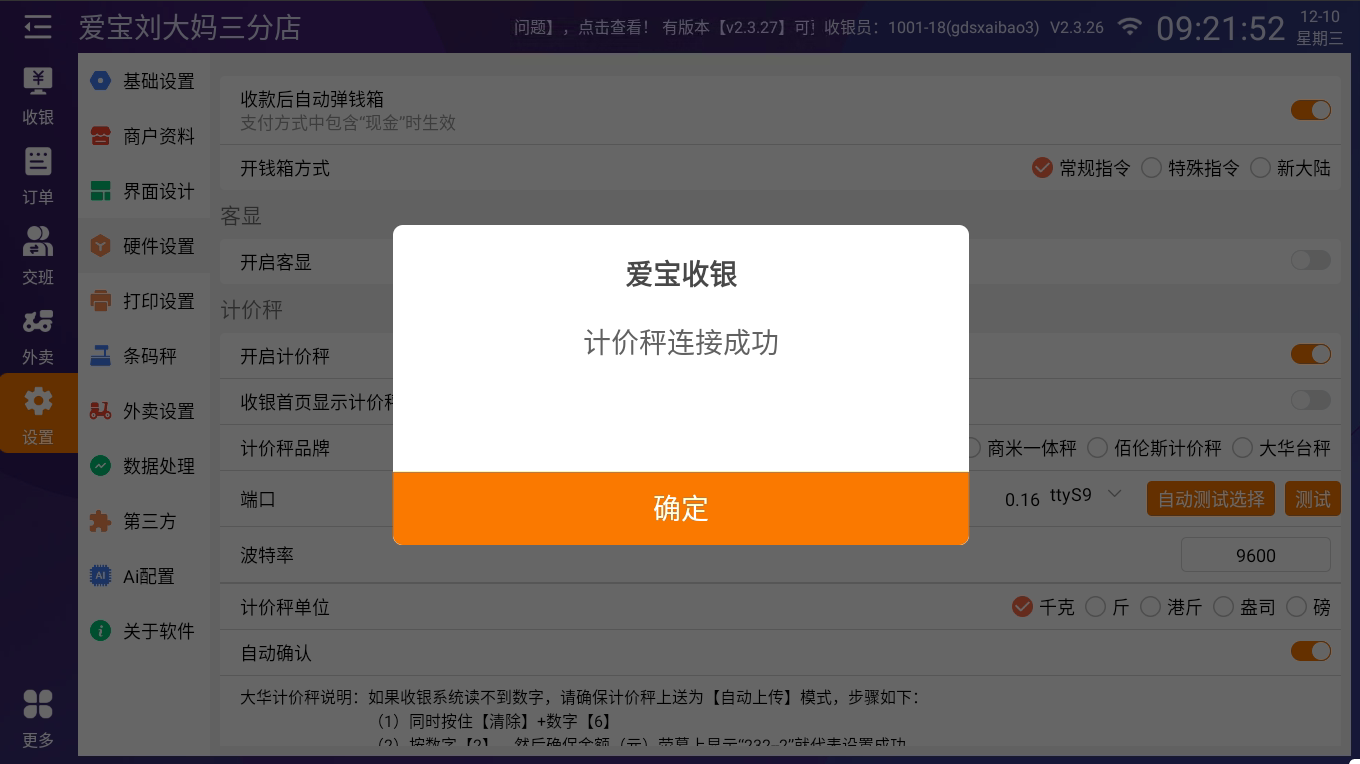Enable the 开启客显 switch
The image size is (1360, 764).
[1310, 261]
